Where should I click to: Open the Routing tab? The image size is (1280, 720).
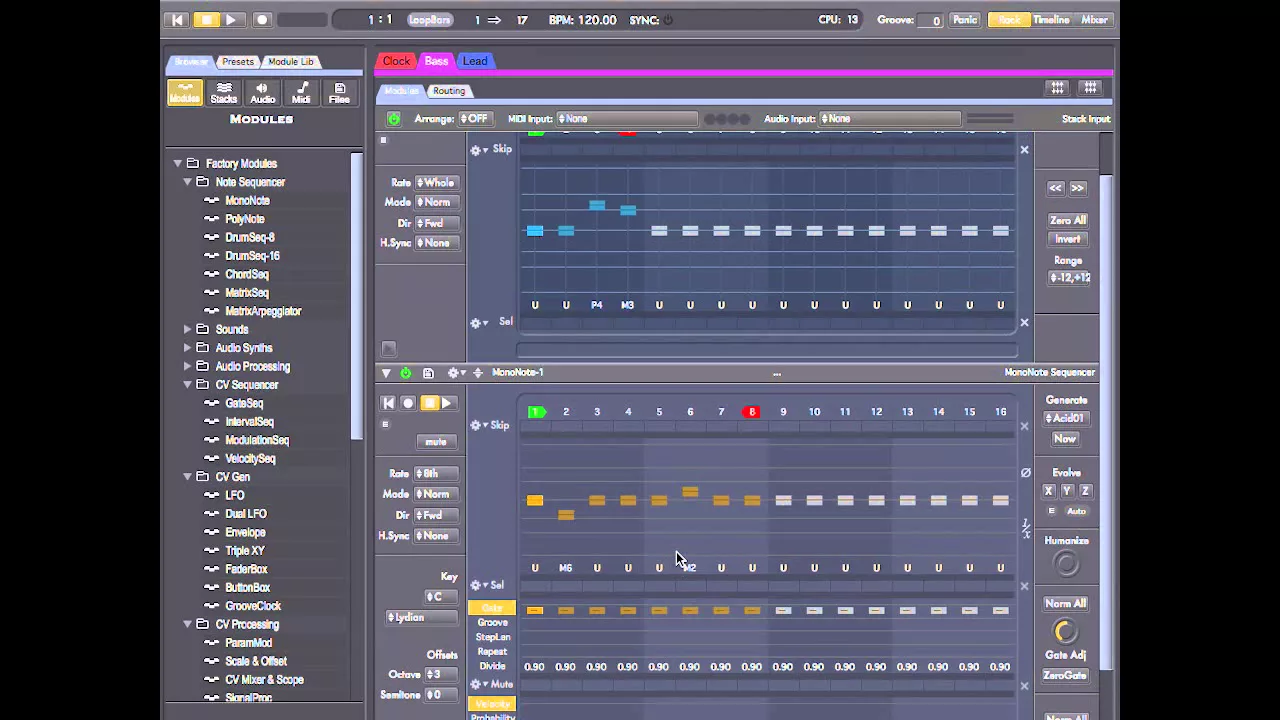[x=449, y=91]
